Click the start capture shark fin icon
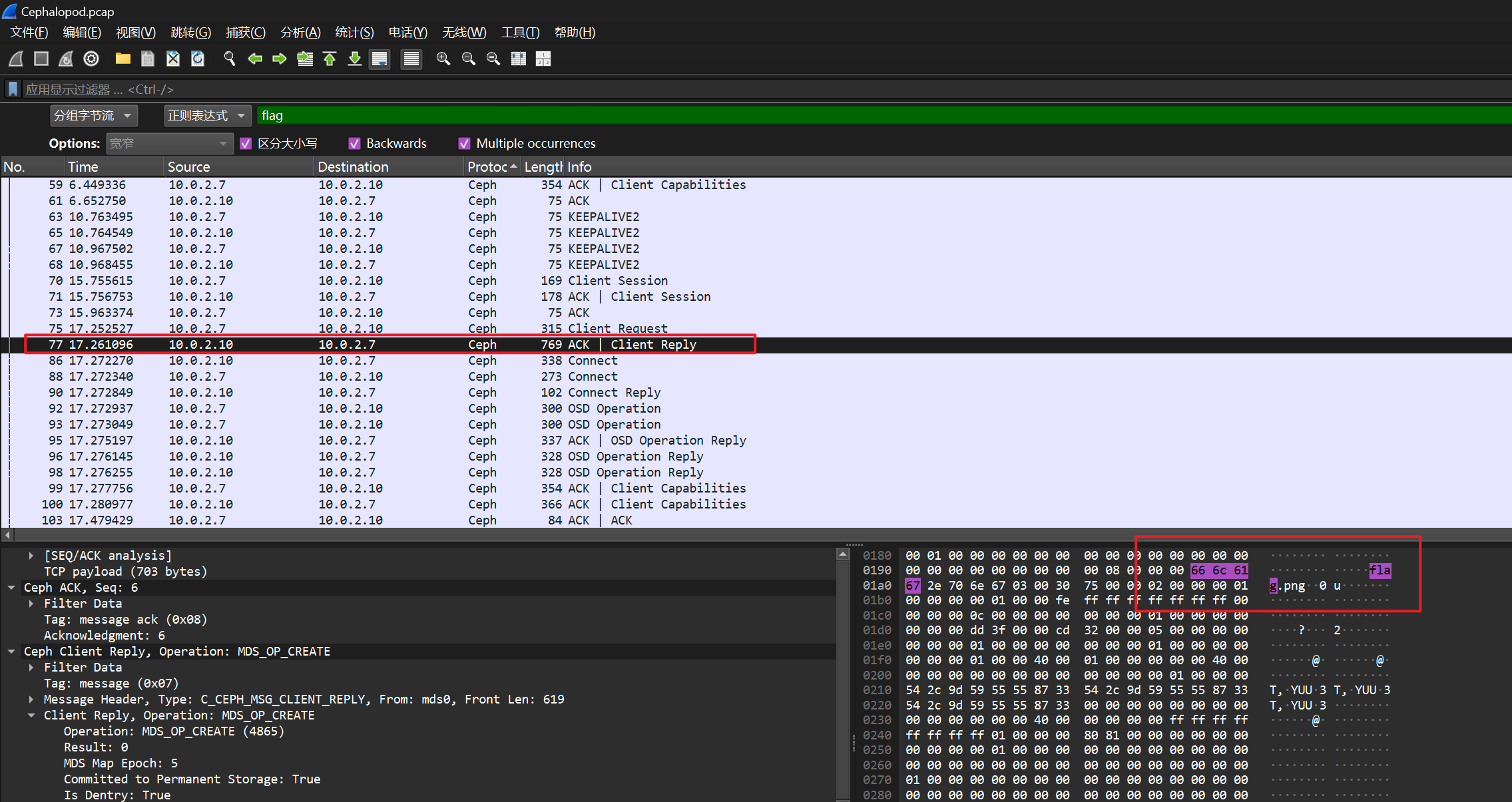Image resolution: width=1512 pixels, height=802 pixels. coord(16,59)
